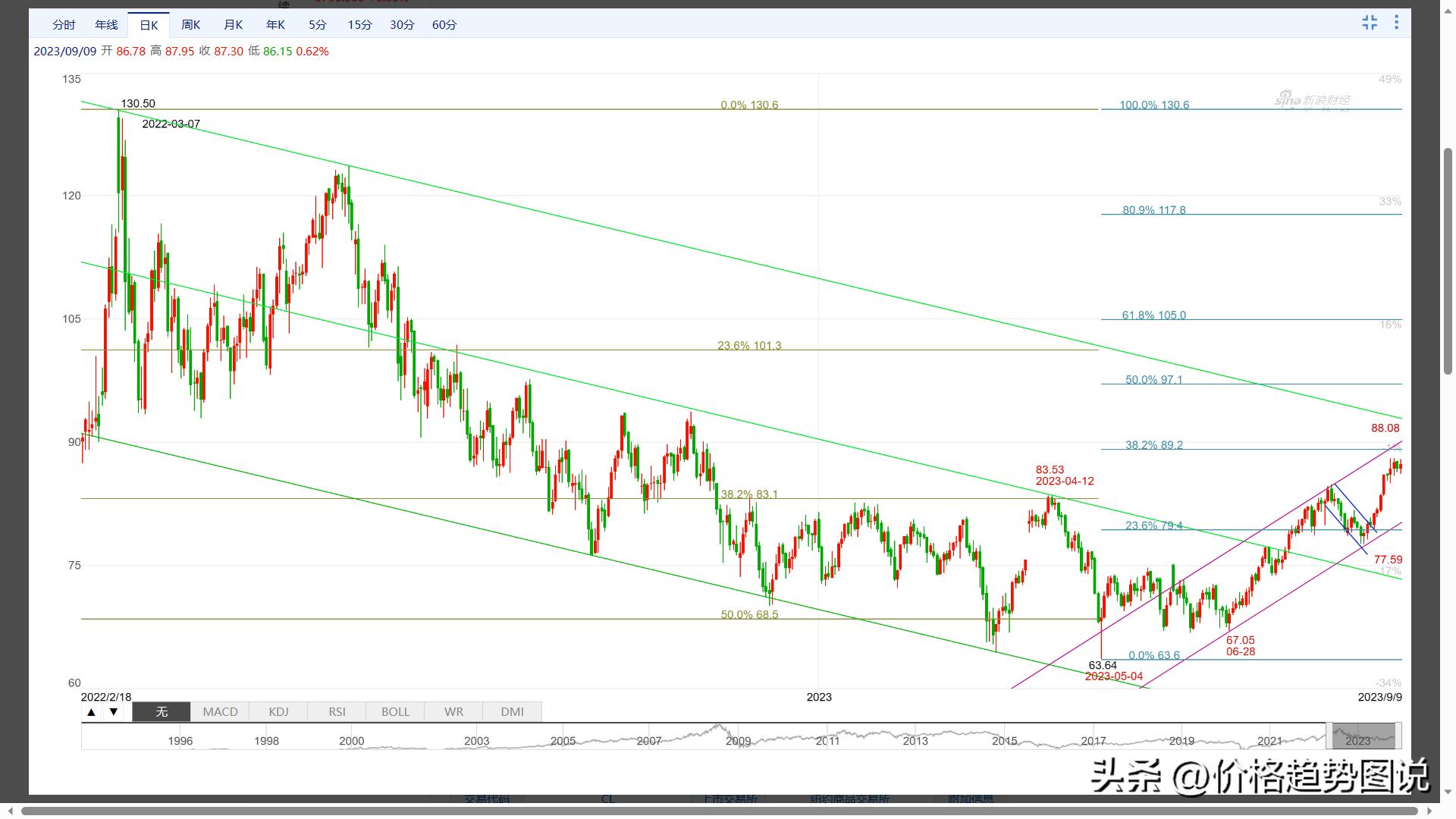
Task: Show the BOLL indicator
Action: 395,711
